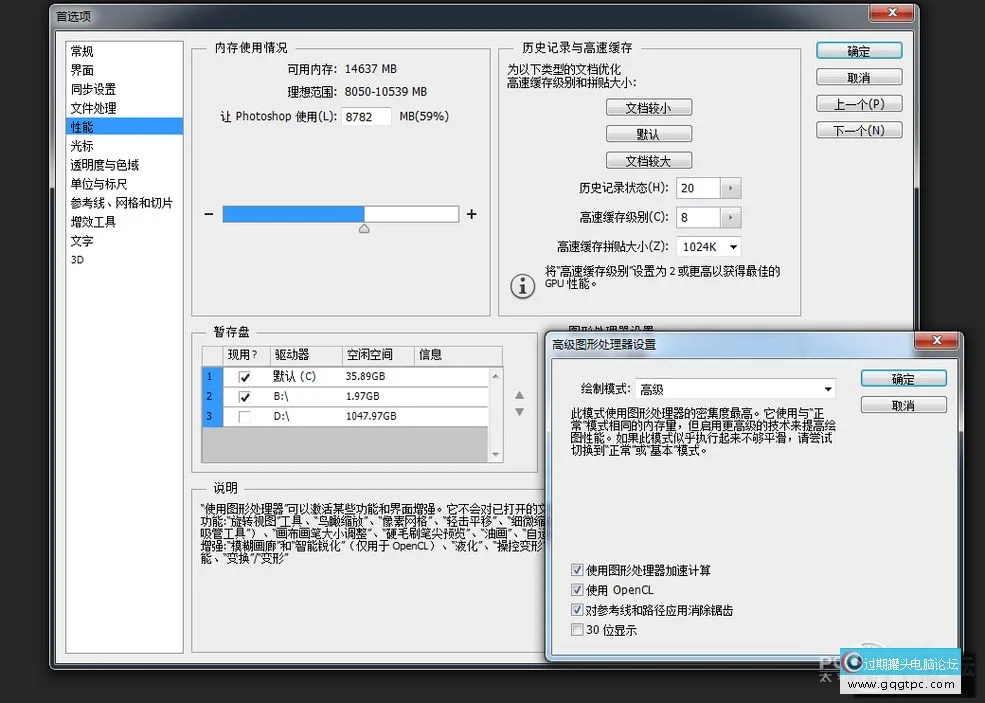Image resolution: width=985 pixels, height=703 pixels.
Task: Click the memory usage slider handle
Action: [364, 229]
